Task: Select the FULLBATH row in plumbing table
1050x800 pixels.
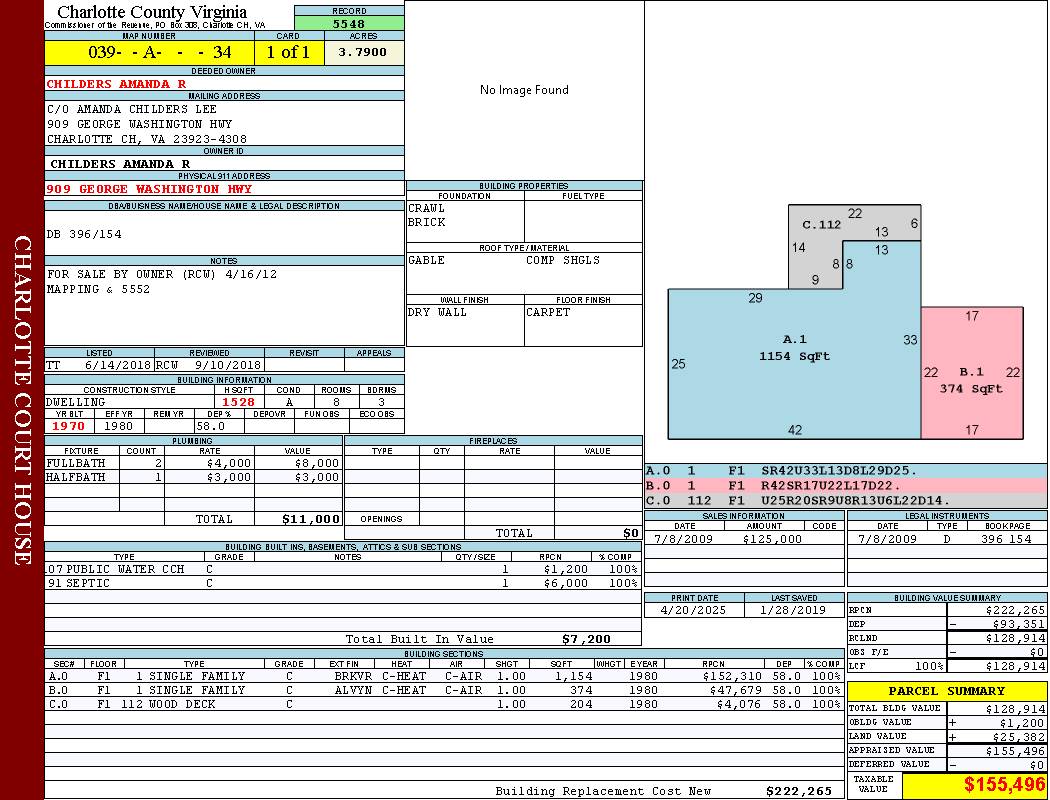Action: point(193,463)
